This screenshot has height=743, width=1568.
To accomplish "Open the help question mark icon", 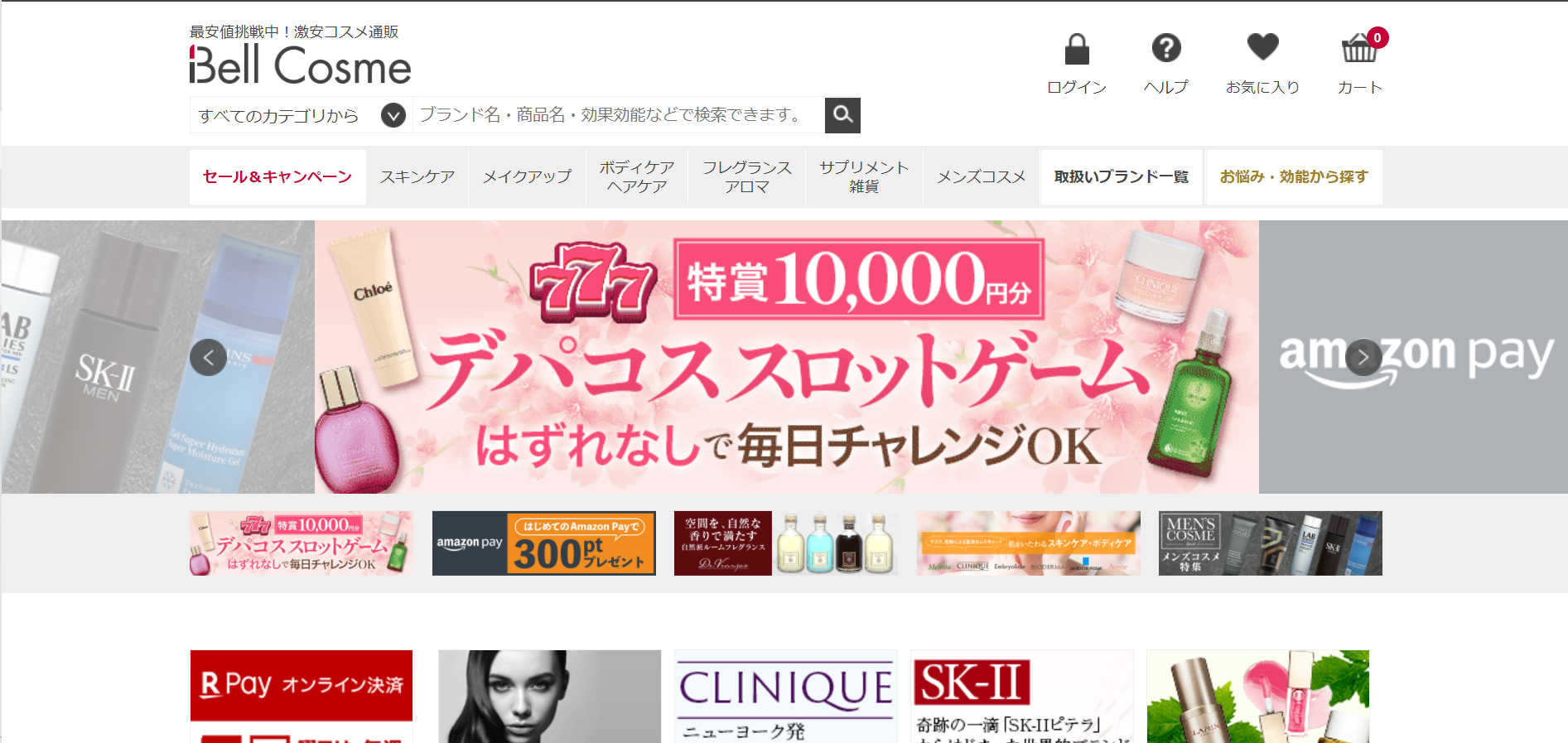I will click(x=1165, y=49).
